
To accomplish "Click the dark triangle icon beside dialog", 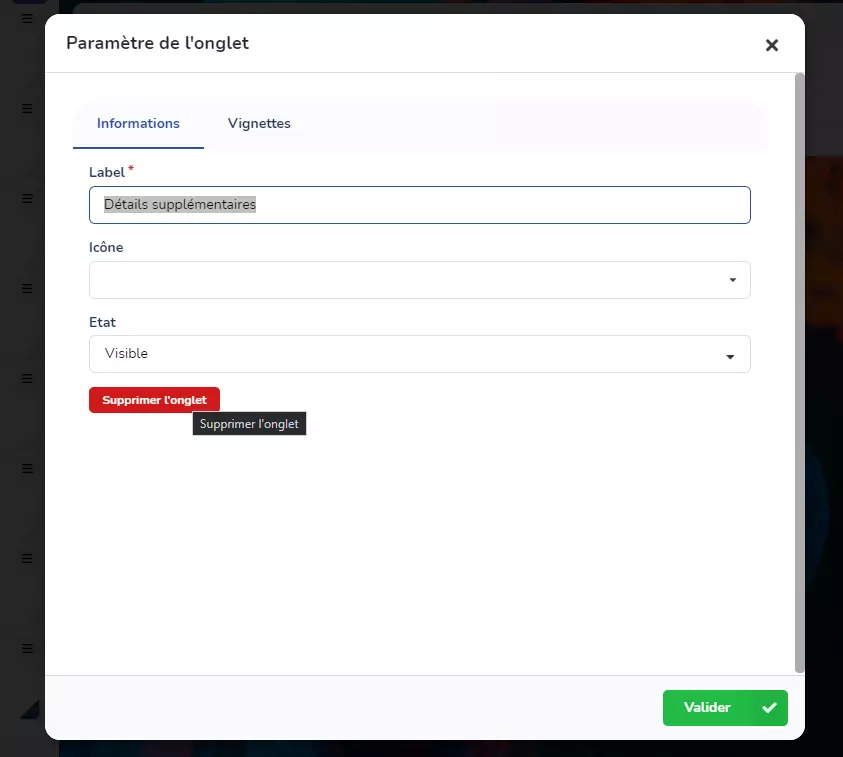I will point(31,708).
